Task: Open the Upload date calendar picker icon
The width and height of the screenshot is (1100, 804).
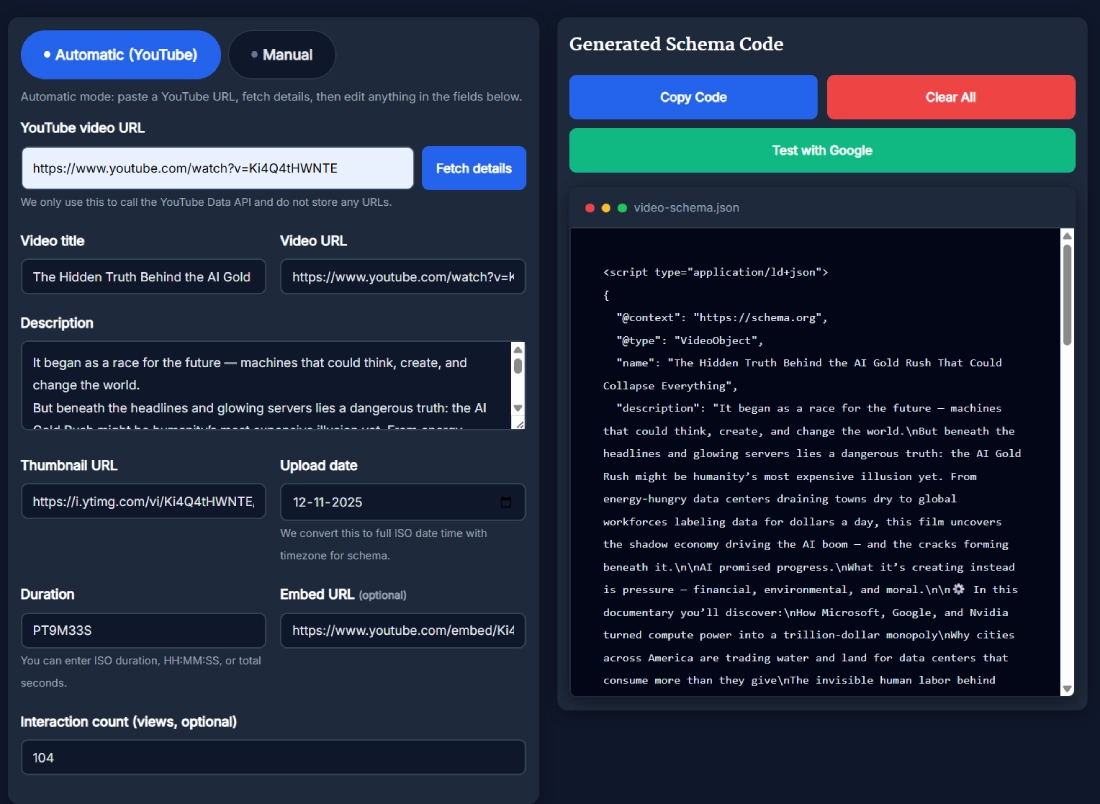Action: (x=506, y=502)
